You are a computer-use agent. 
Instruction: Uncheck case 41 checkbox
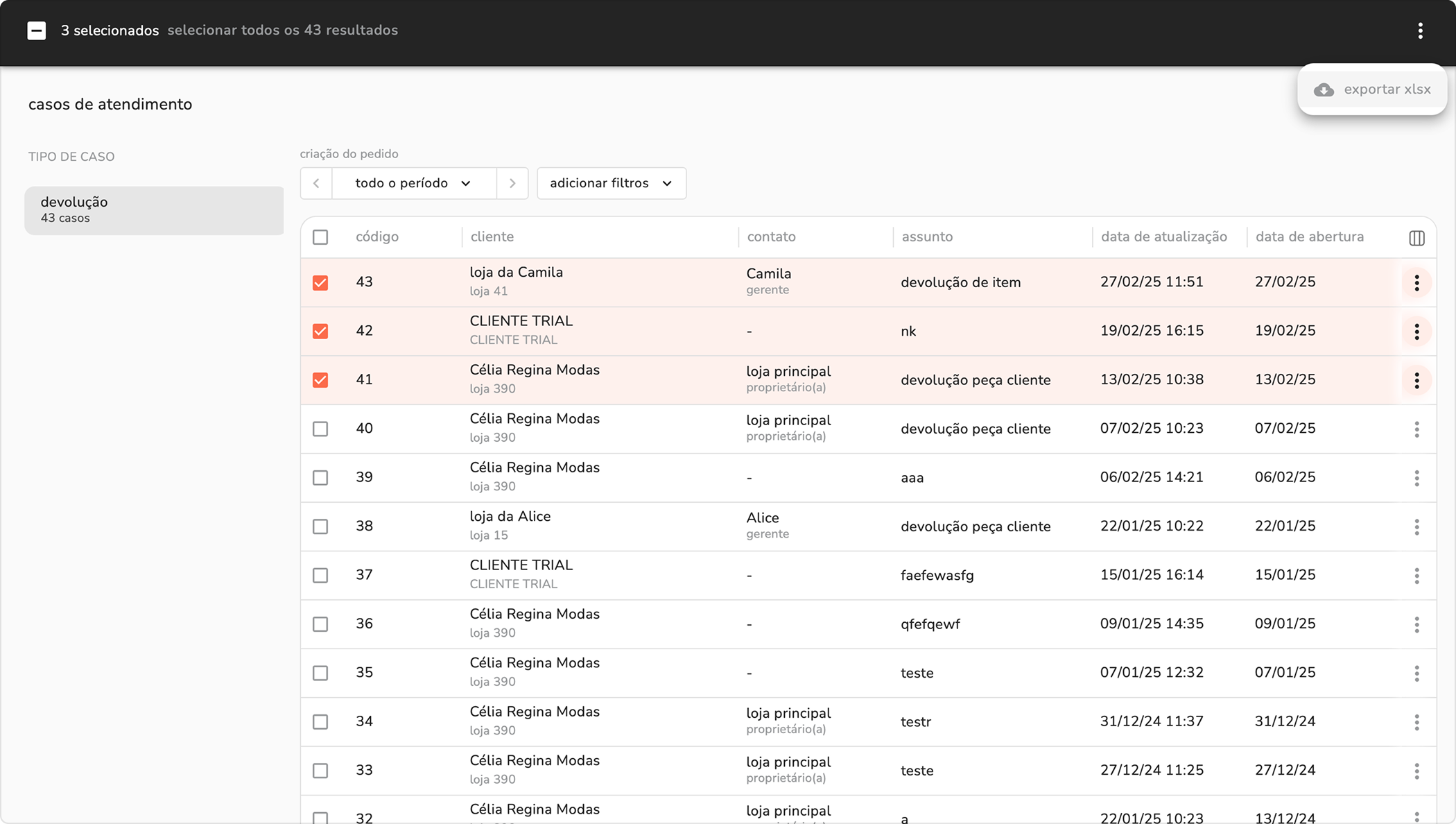click(x=320, y=380)
